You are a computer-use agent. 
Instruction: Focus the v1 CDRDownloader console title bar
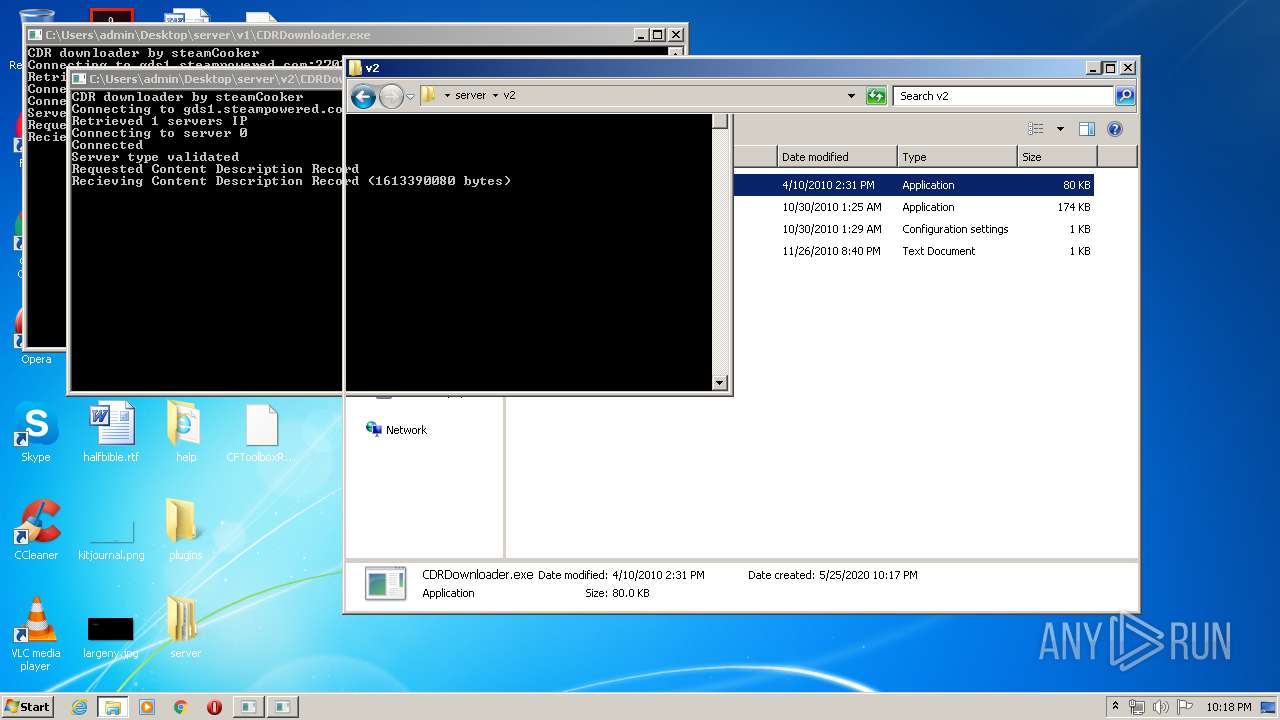coord(330,35)
